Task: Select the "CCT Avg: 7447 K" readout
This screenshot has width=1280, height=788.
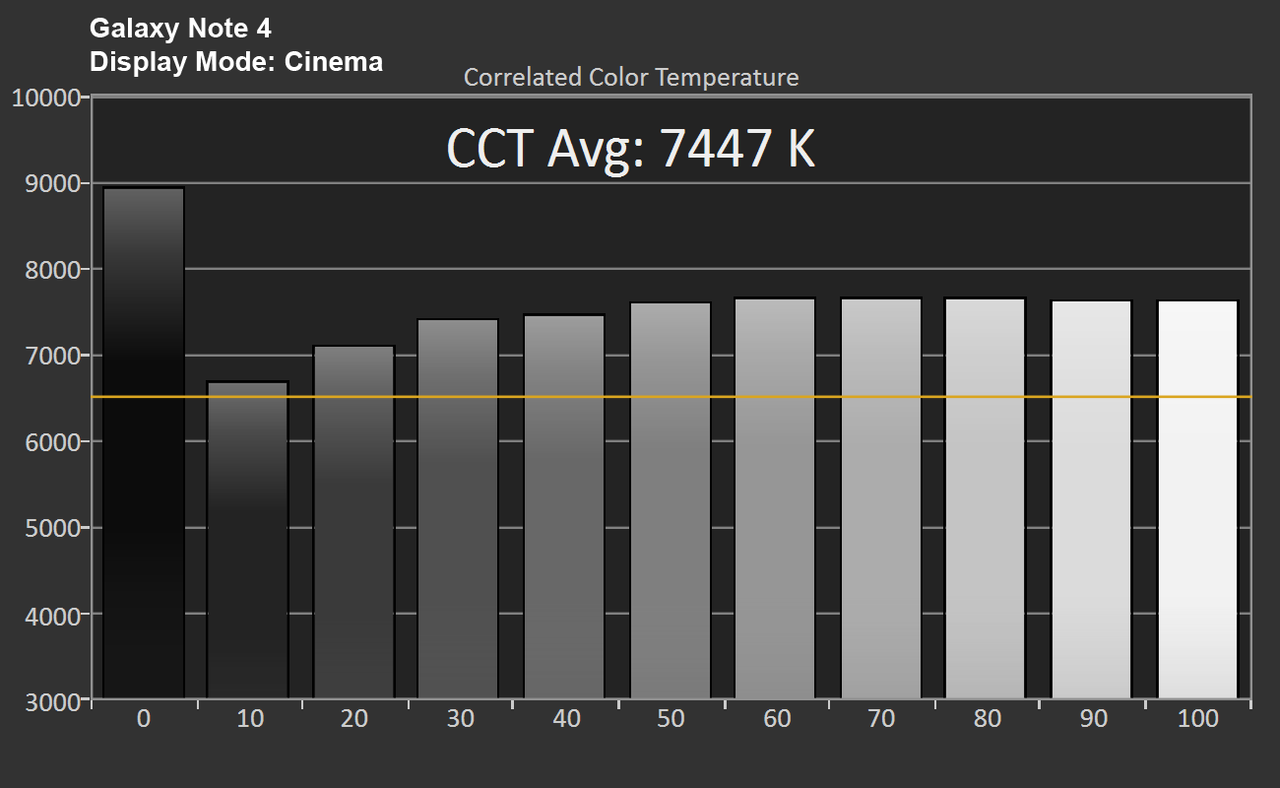Action: (x=630, y=148)
